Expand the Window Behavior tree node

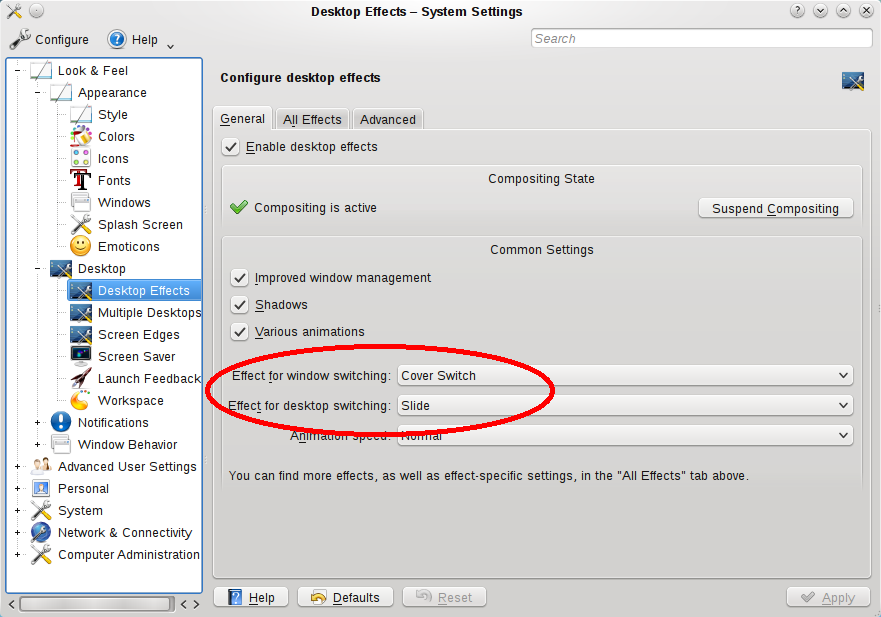(38, 444)
